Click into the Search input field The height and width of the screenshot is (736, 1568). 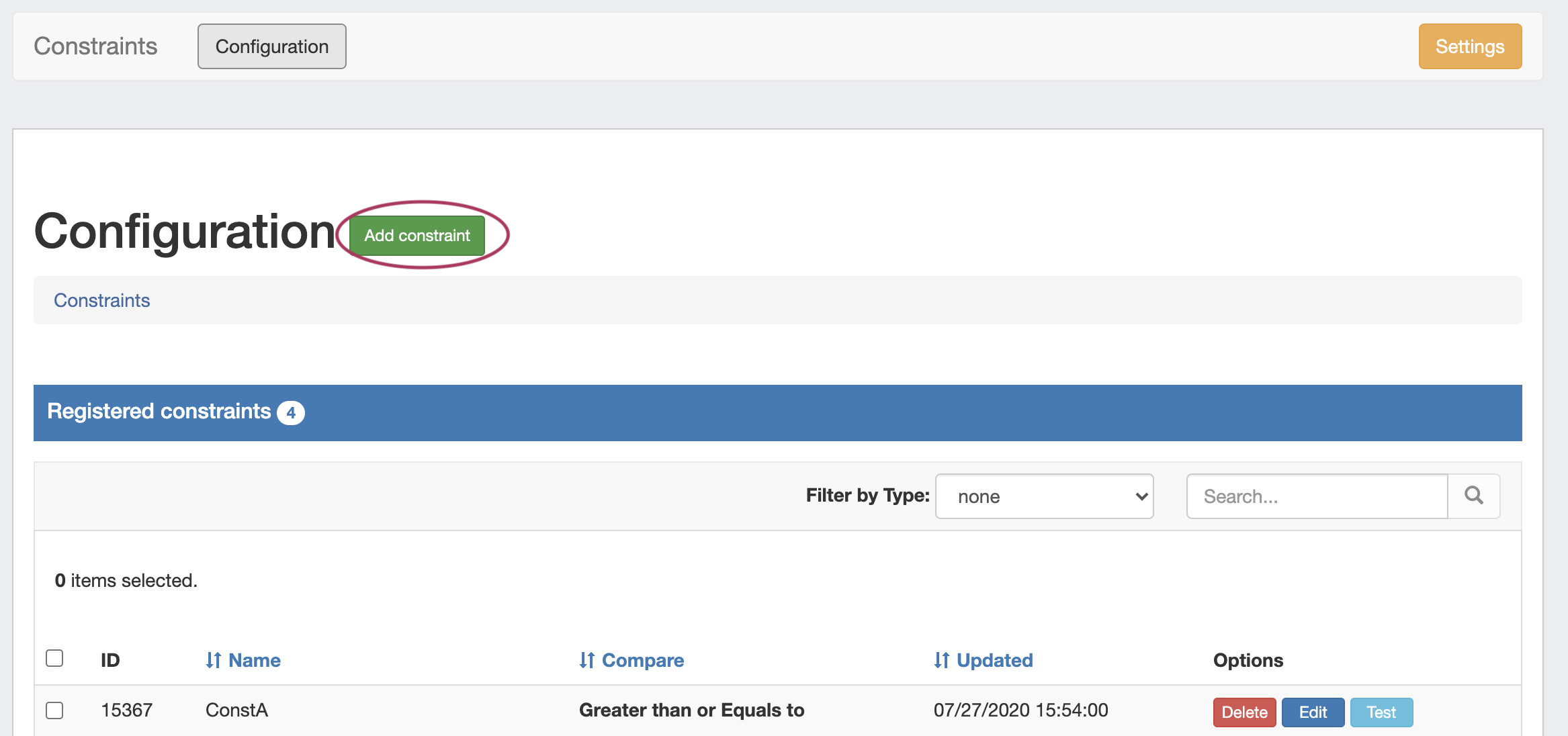1317,496
